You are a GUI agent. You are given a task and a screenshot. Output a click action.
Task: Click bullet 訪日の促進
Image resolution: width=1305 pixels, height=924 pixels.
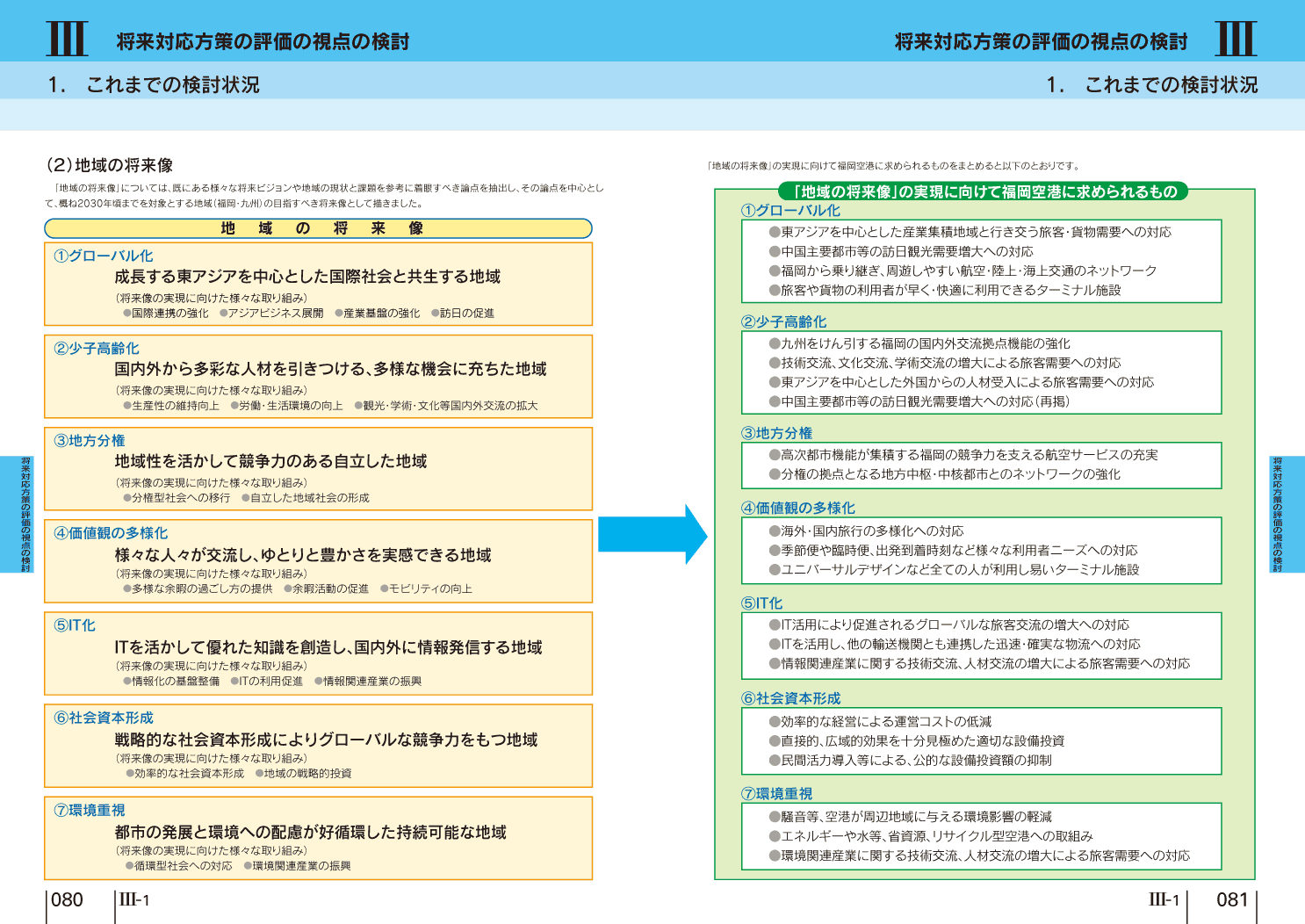point(462,313)
